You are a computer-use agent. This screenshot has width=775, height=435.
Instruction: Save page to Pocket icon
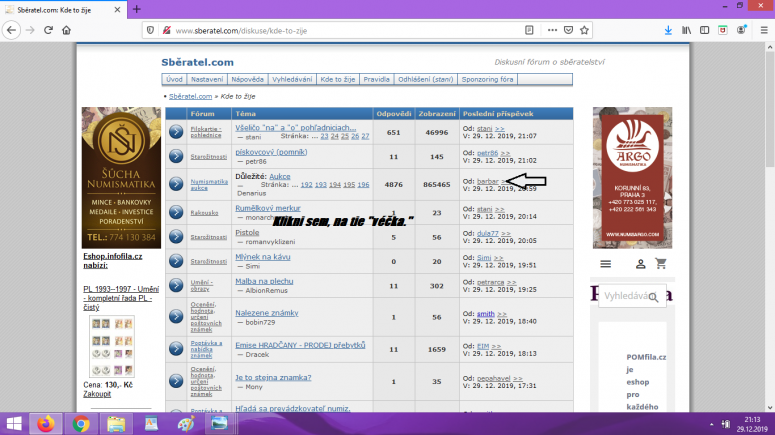tap(568, 30)
